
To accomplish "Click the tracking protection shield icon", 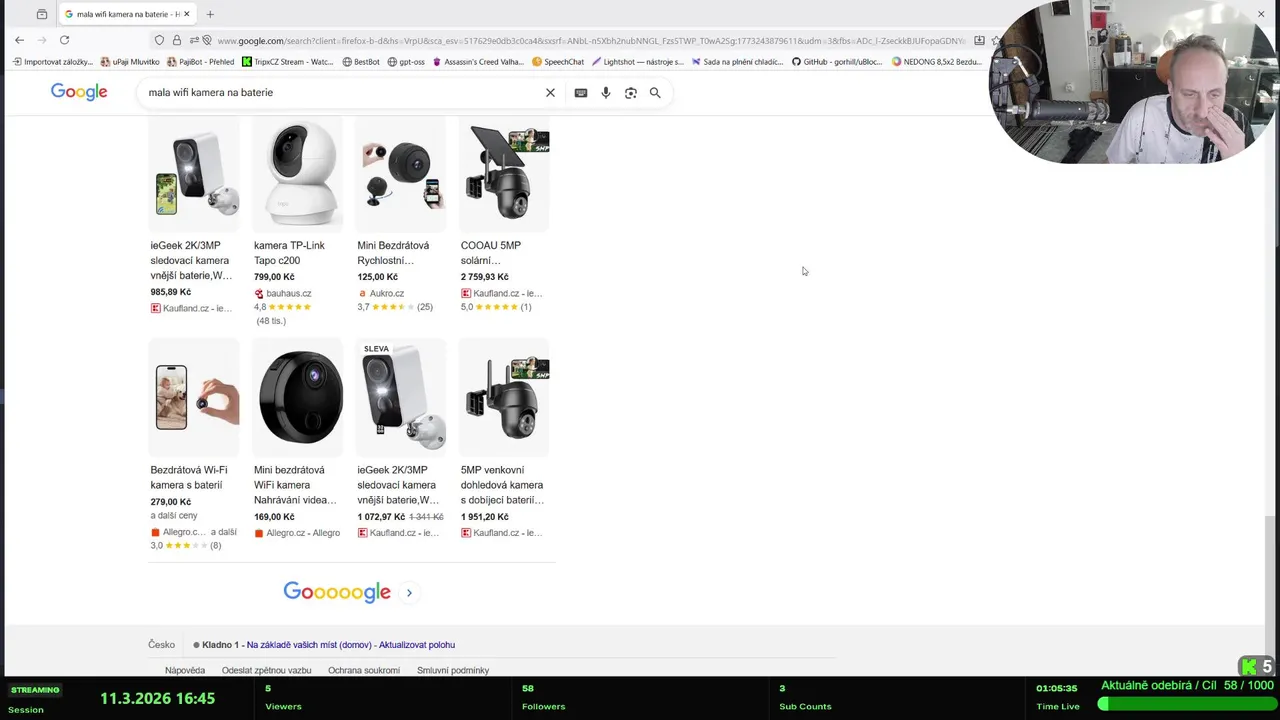I will coord(159,40).
